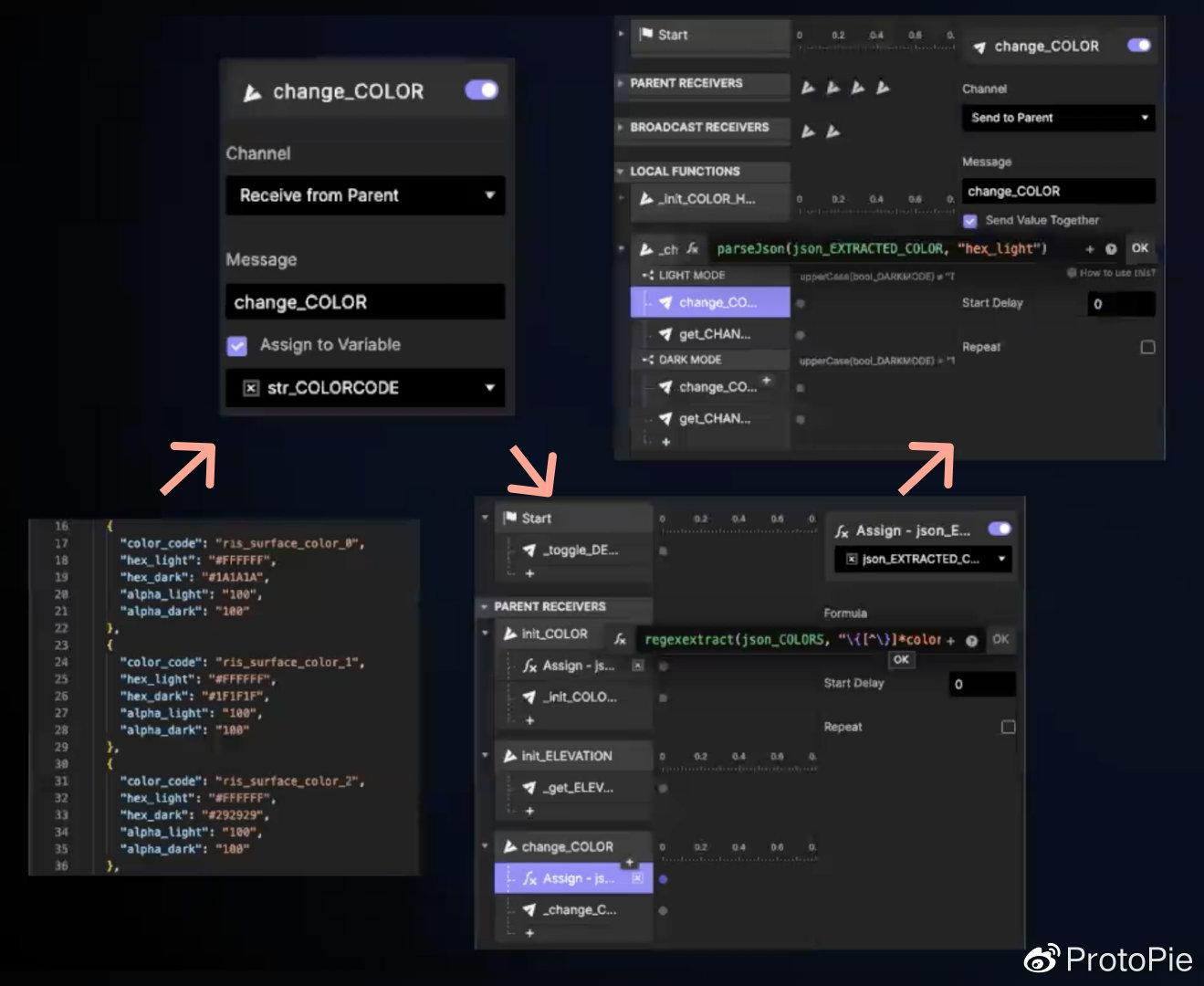
Task: Click second receiver icon beside PARENT RECEIVERS
Action: [832, 88]
